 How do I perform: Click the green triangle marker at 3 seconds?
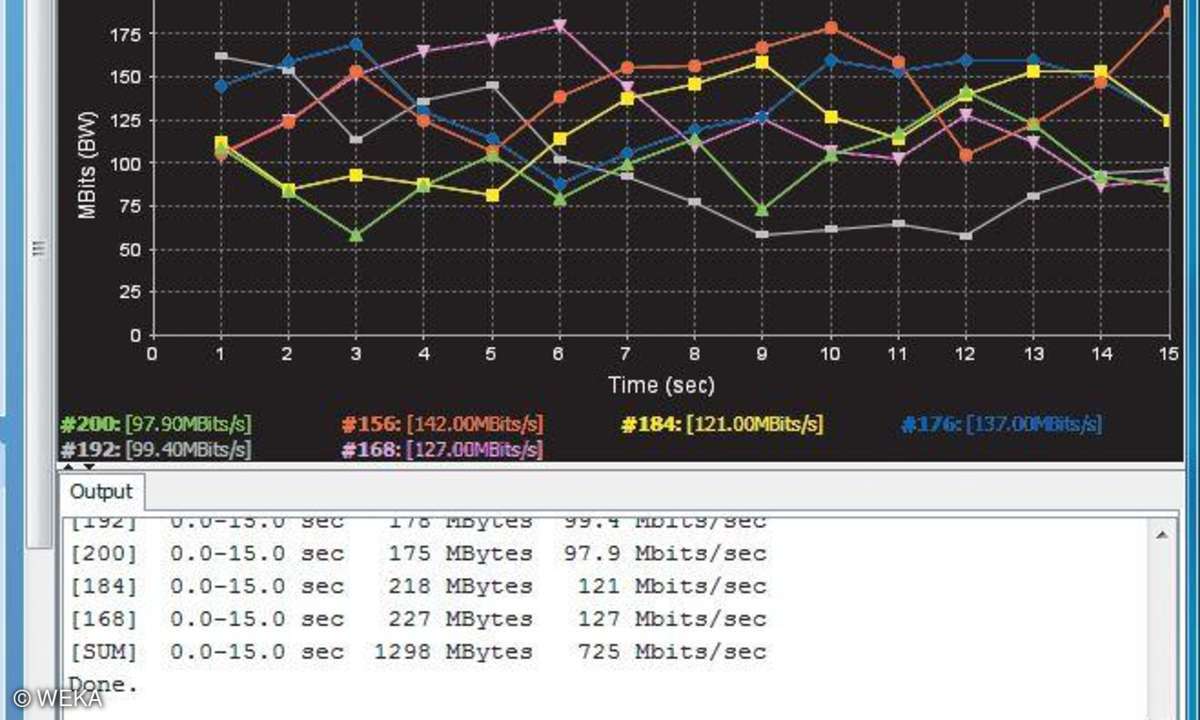point(355,236)
